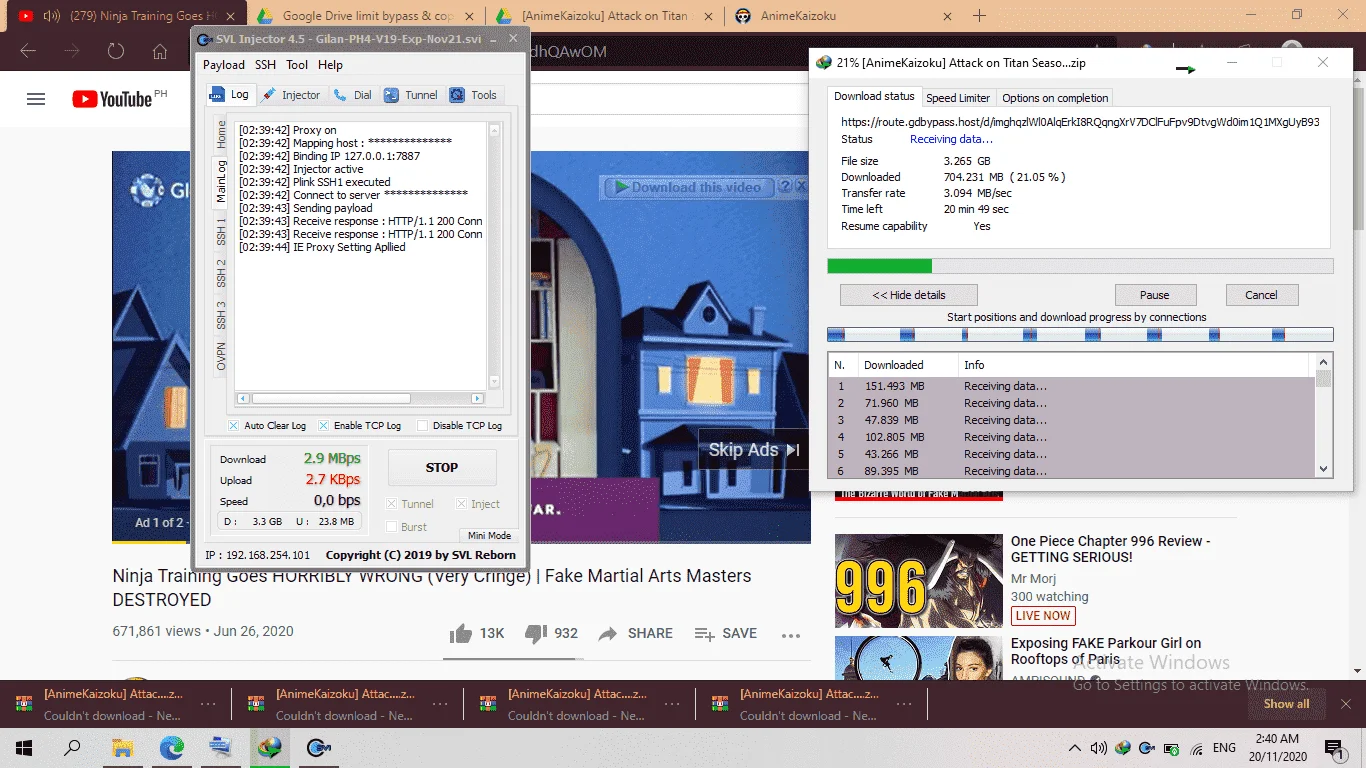Toggle the Tunnel checkbox beside STOP
This screenshot has width=1366, height=768.
click(392, 504)
